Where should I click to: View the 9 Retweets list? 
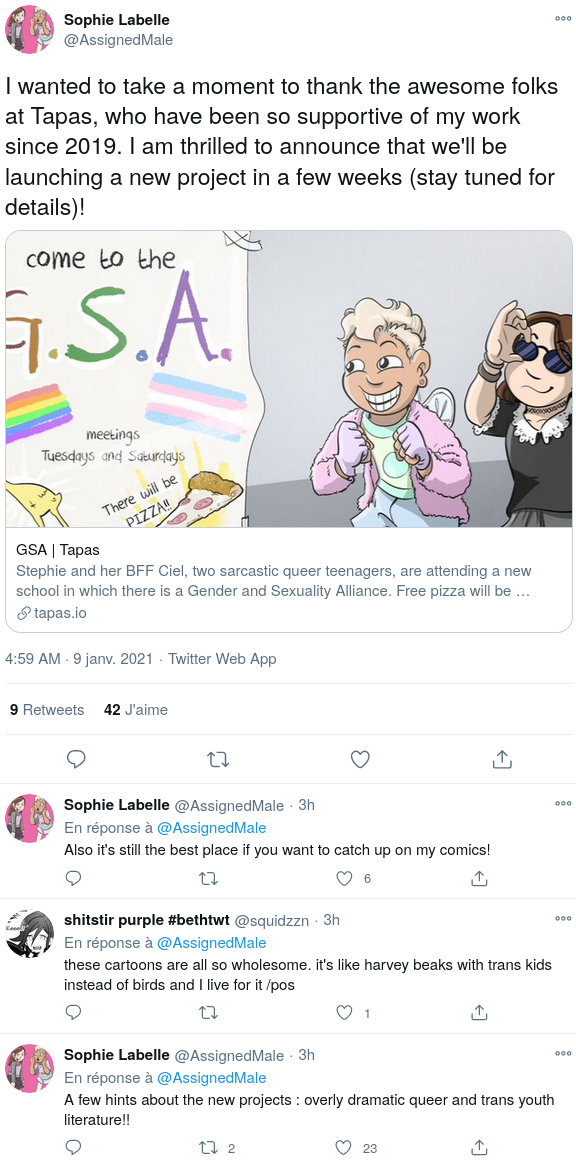pyautogui.click(x=47, y=710)
